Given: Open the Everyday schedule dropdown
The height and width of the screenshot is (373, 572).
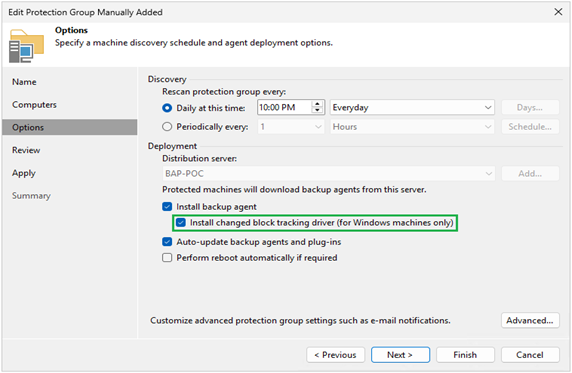Looking at the screenshot, I should click(412, 108).
